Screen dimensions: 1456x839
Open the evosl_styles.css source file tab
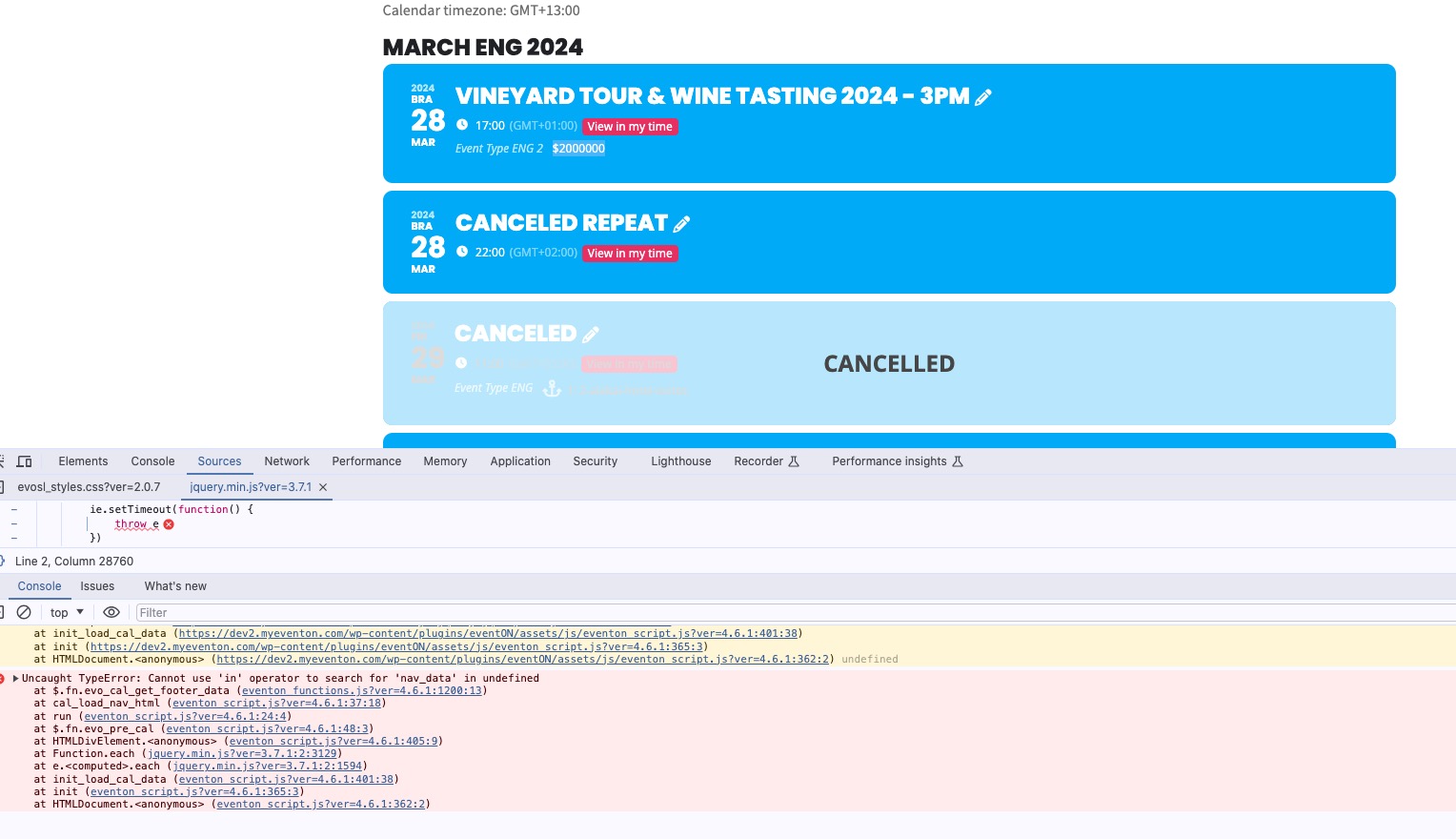(89, 487)
